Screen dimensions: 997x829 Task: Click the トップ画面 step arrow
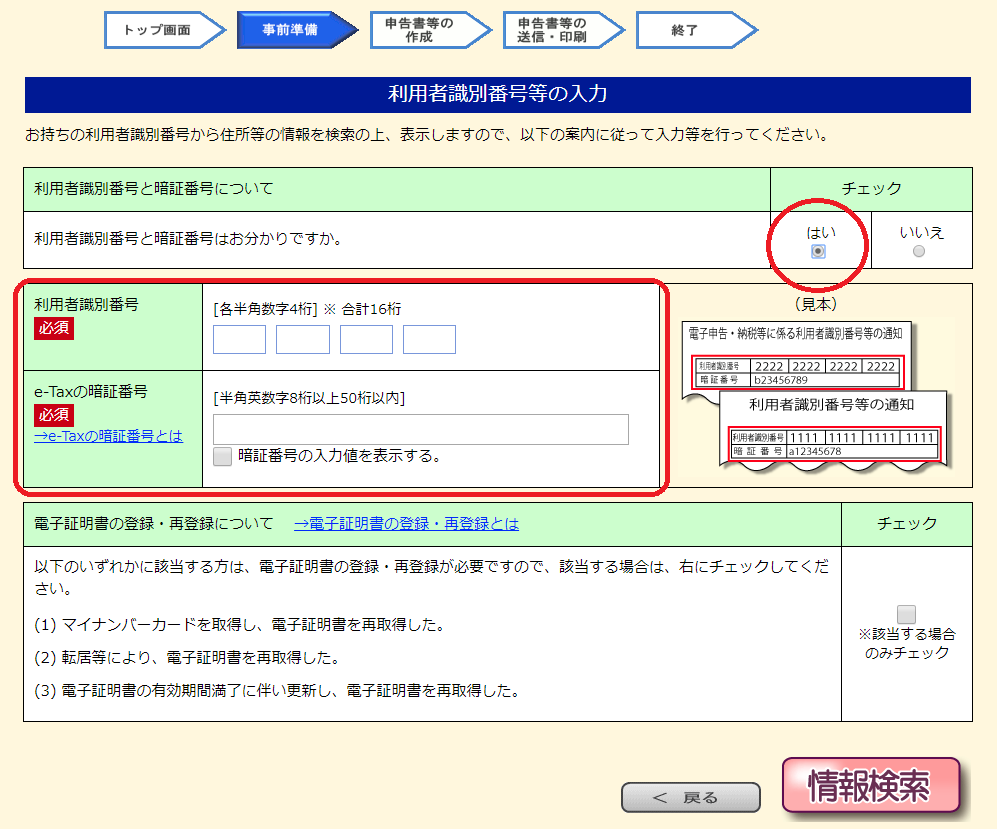tap(164, 30)
